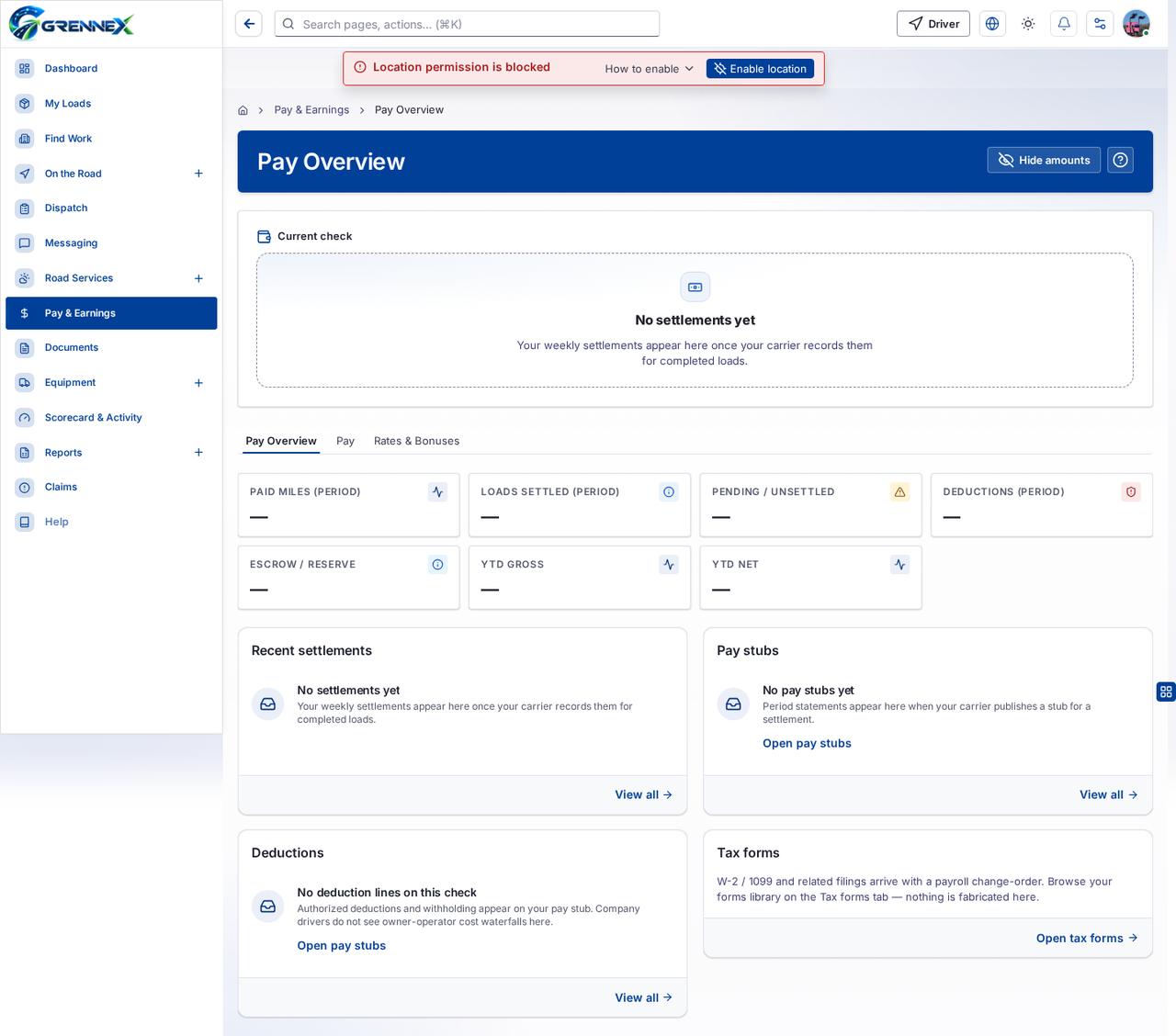
Task: Click the floating grid widget button
Action: click(1166, 692)
